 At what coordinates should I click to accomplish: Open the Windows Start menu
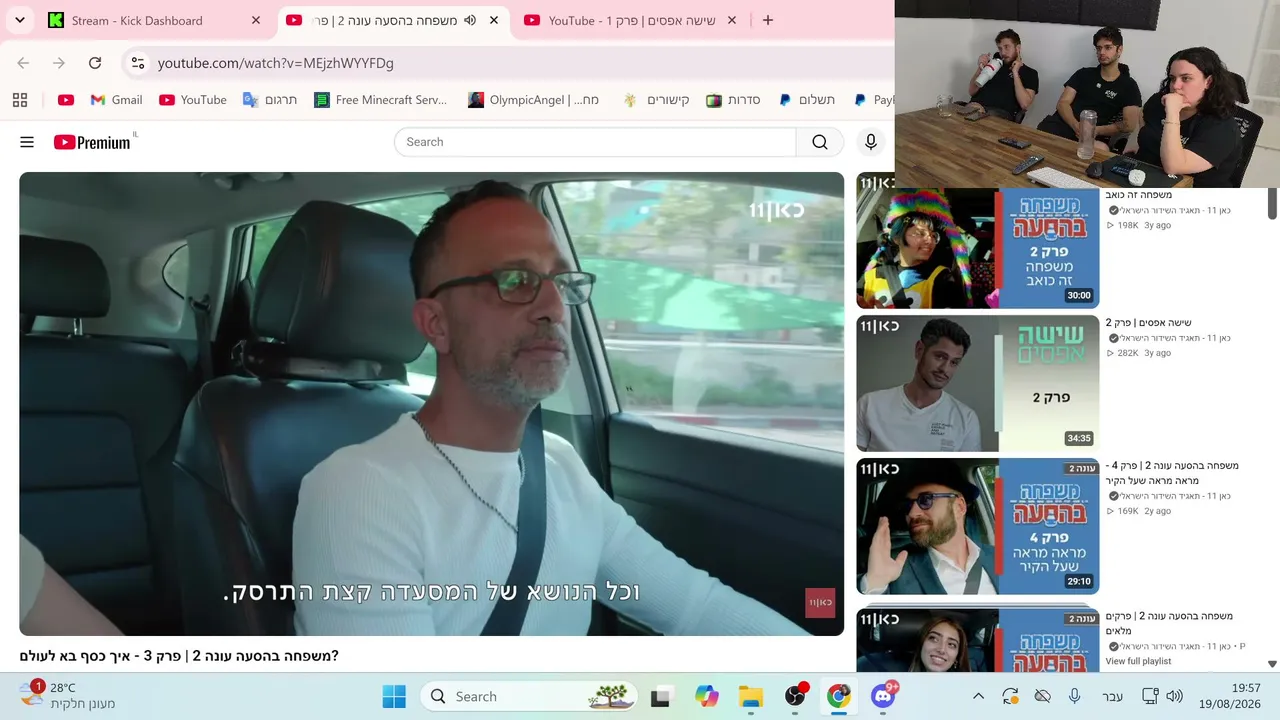pos(394,697)
